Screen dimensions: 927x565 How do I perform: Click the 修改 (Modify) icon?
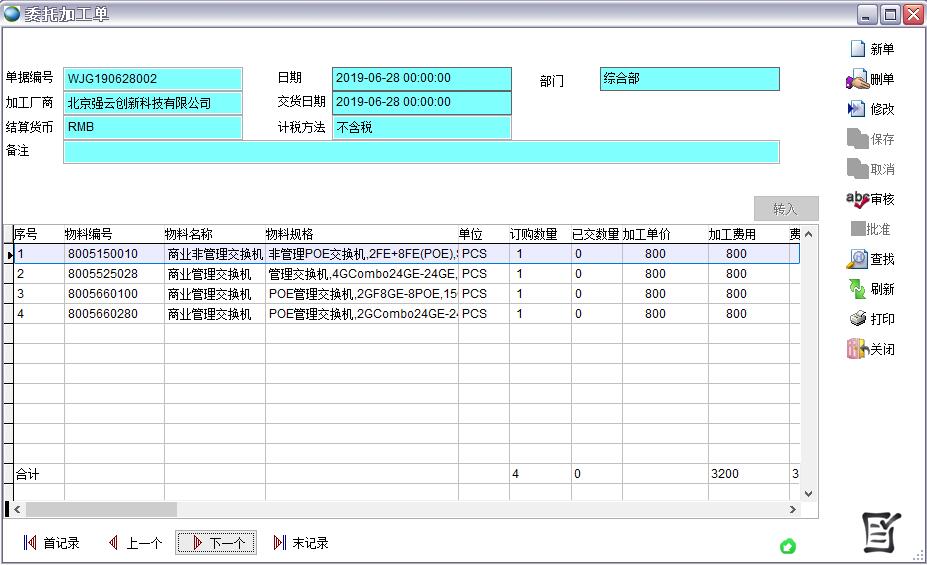click(x=857, y=109)
